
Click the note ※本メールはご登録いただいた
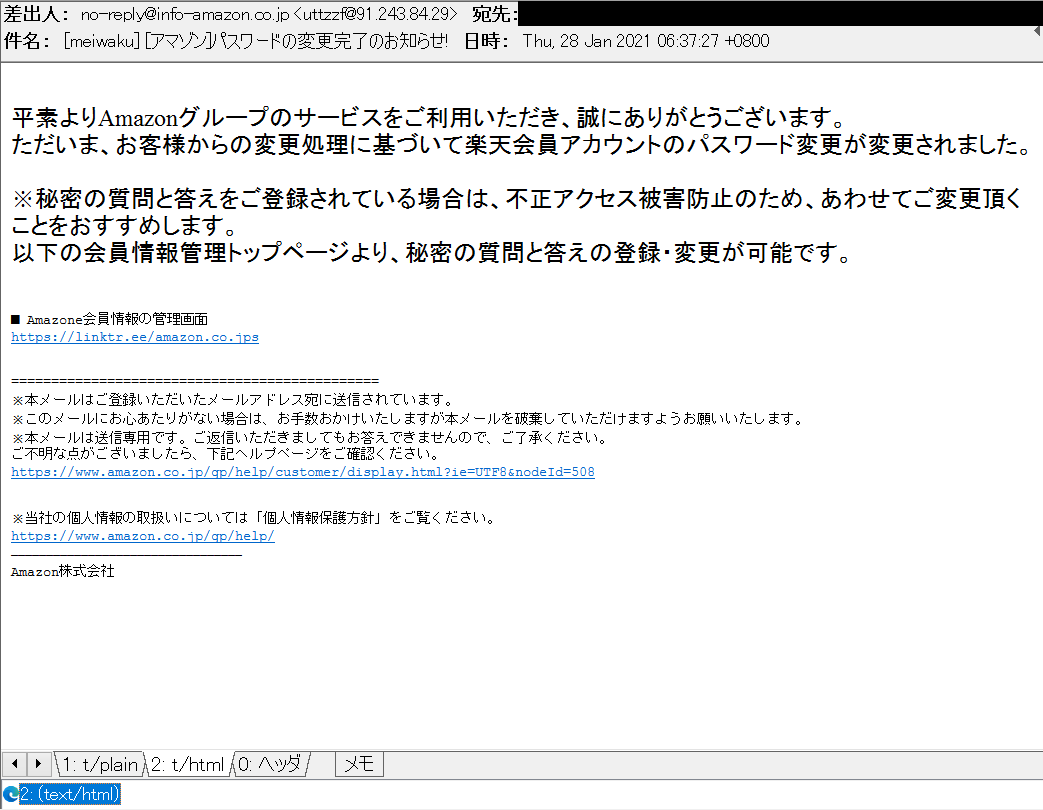(233, 400)
